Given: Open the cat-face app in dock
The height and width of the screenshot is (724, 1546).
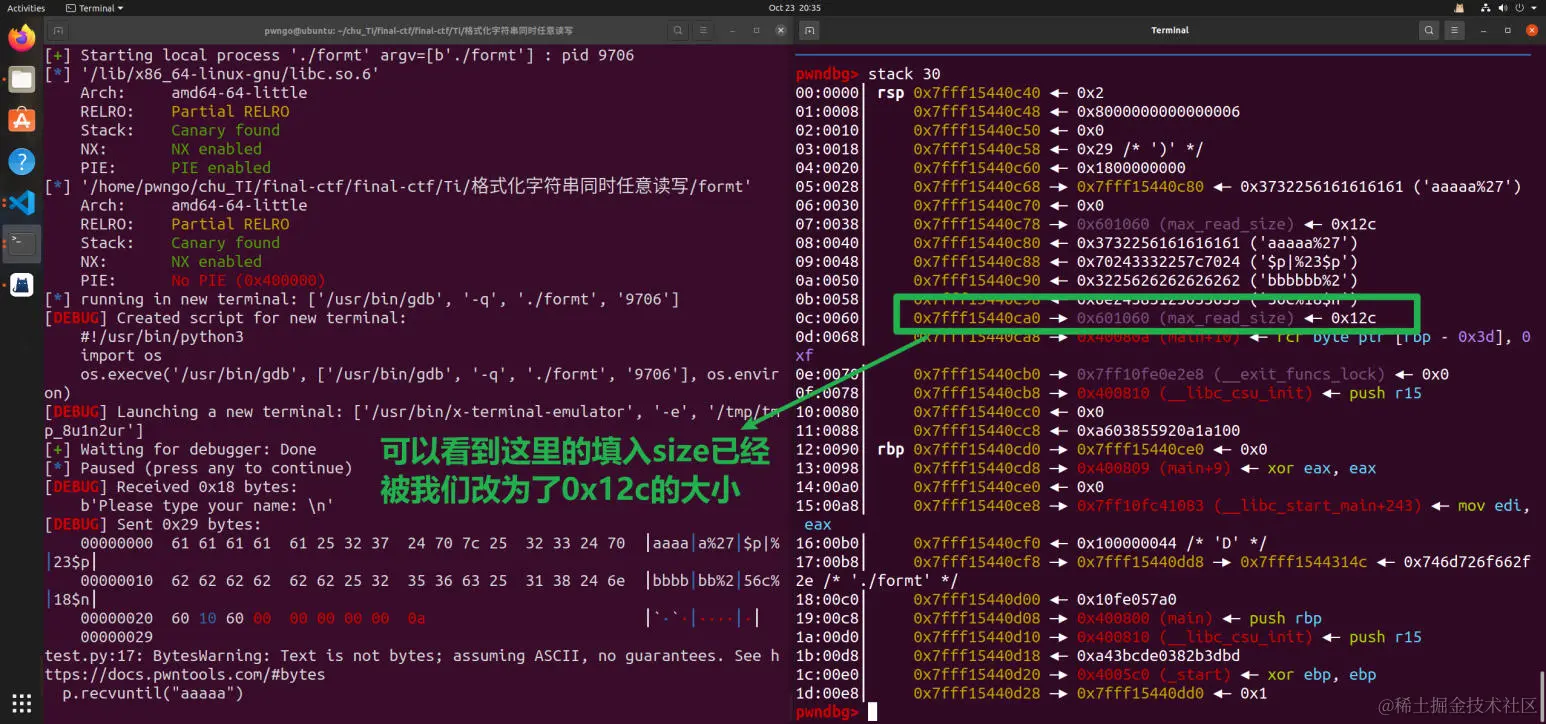Looking at the screenshot, I should tap(21, 285).
